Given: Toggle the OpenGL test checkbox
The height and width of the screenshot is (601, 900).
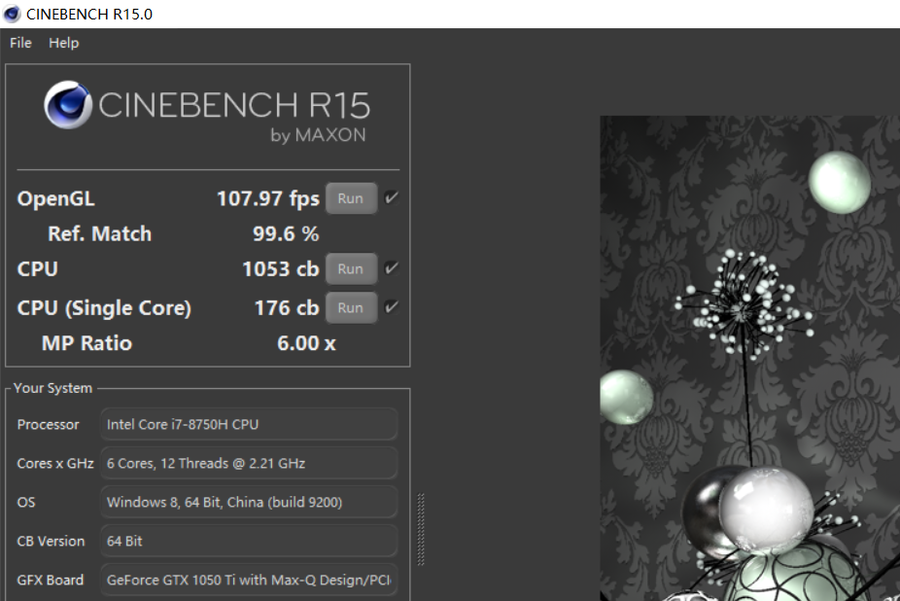Looking at the screenshot, I should [x=391, y=198].
